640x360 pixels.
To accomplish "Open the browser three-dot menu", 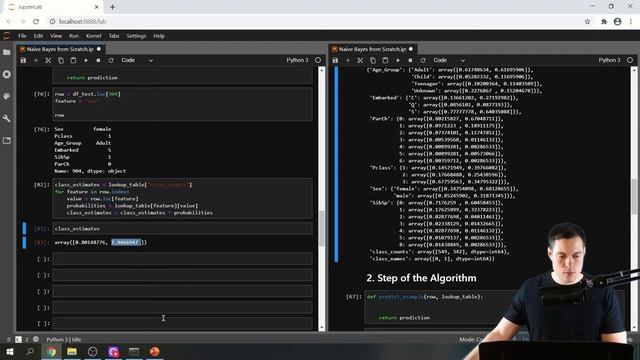I will pos(631,22).
